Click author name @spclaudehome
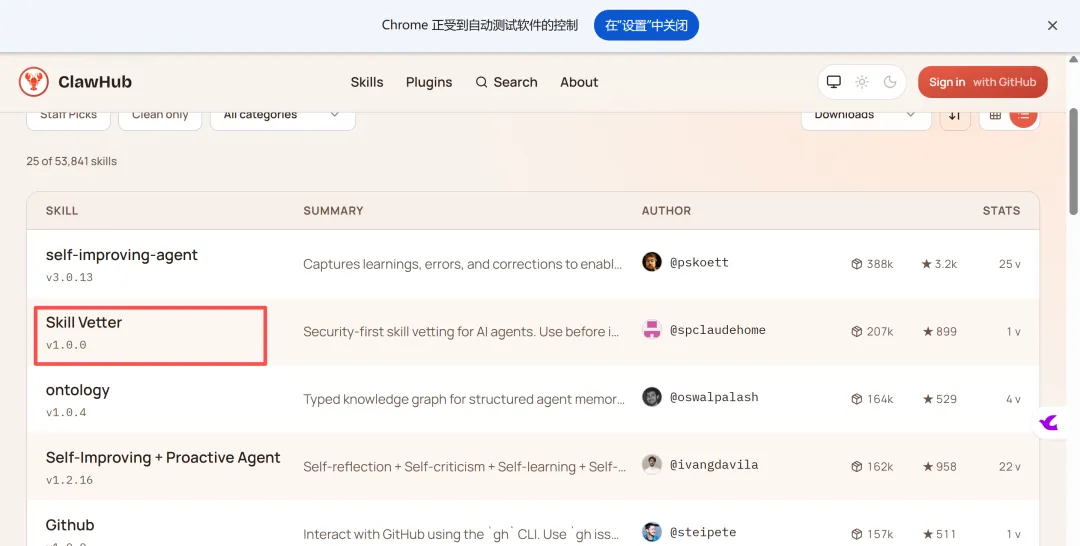1080x546 pixels. coord(718,330)
